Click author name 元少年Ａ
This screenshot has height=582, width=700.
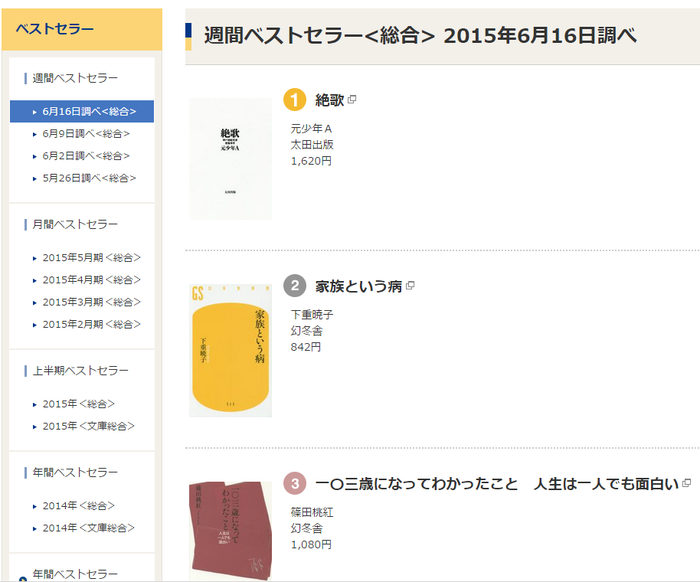click(311, 129)
